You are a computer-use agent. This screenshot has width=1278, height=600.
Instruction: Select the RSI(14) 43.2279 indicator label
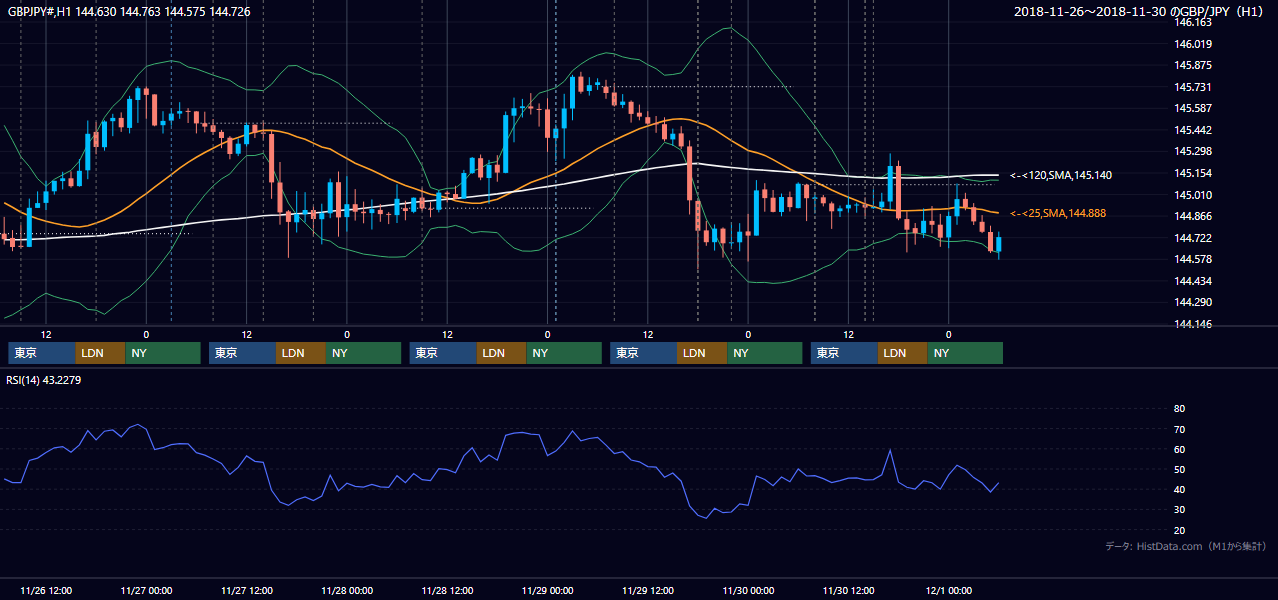(x=44, y=379)
